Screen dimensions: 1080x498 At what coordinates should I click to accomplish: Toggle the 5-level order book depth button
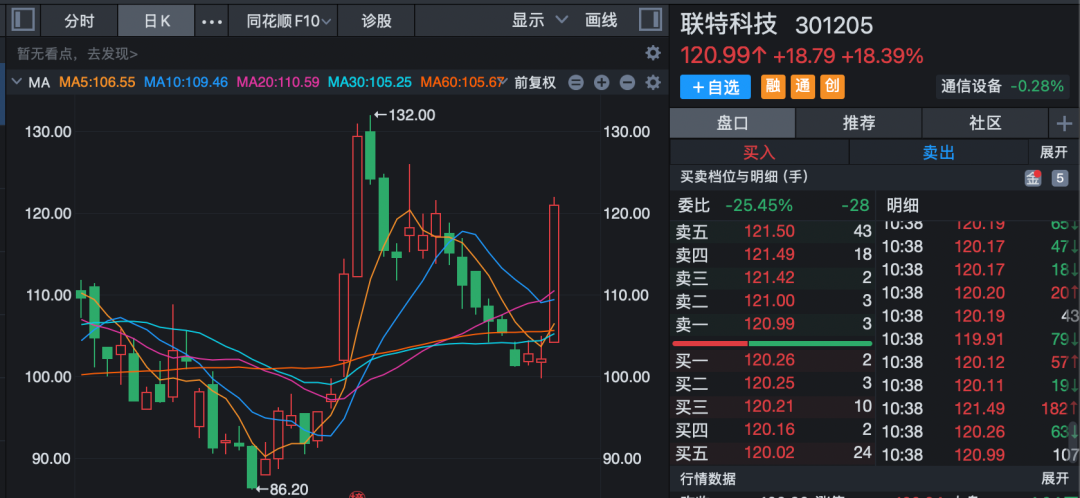tap(1060, 178)
